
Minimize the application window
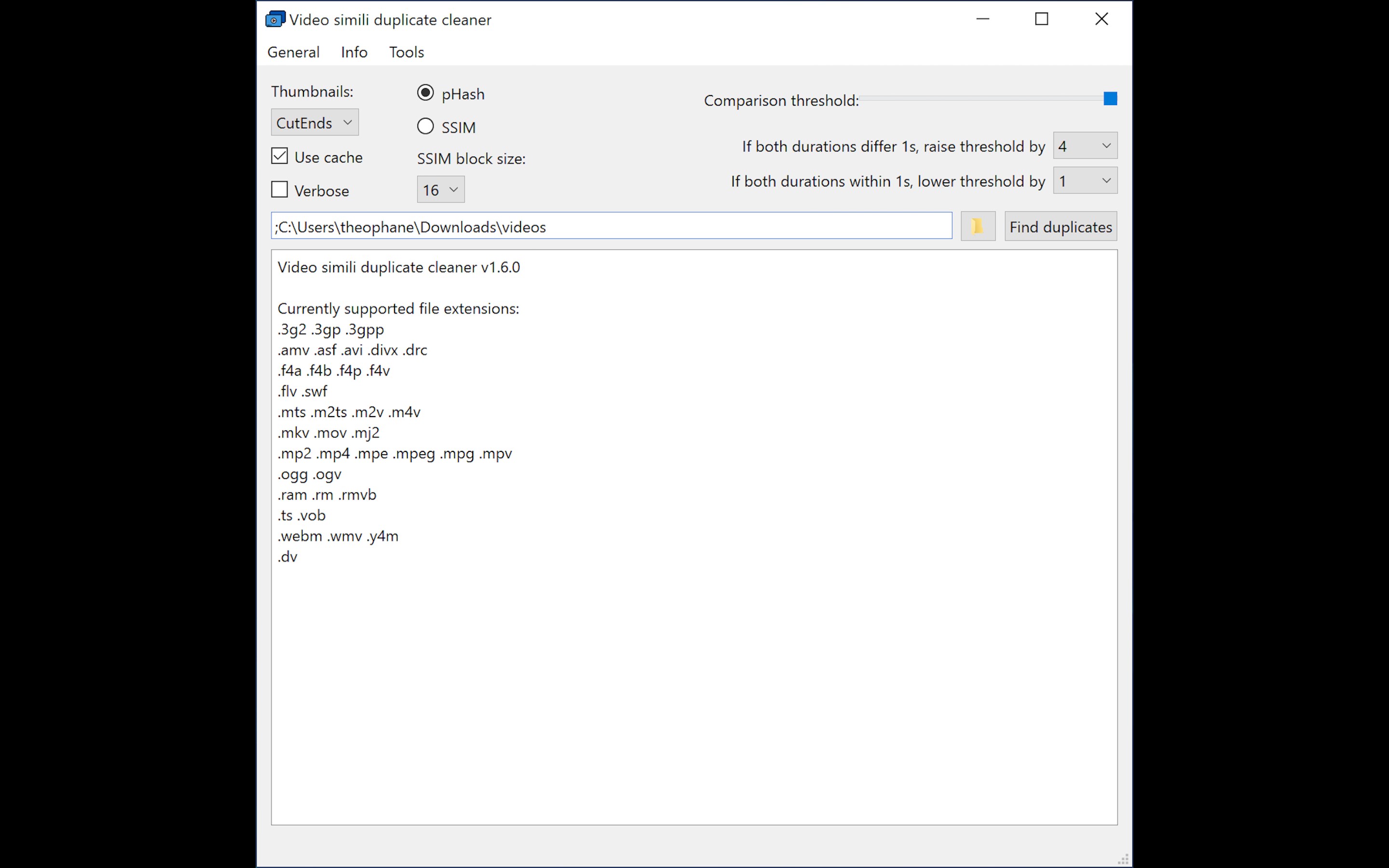click(x=982, y=19)
